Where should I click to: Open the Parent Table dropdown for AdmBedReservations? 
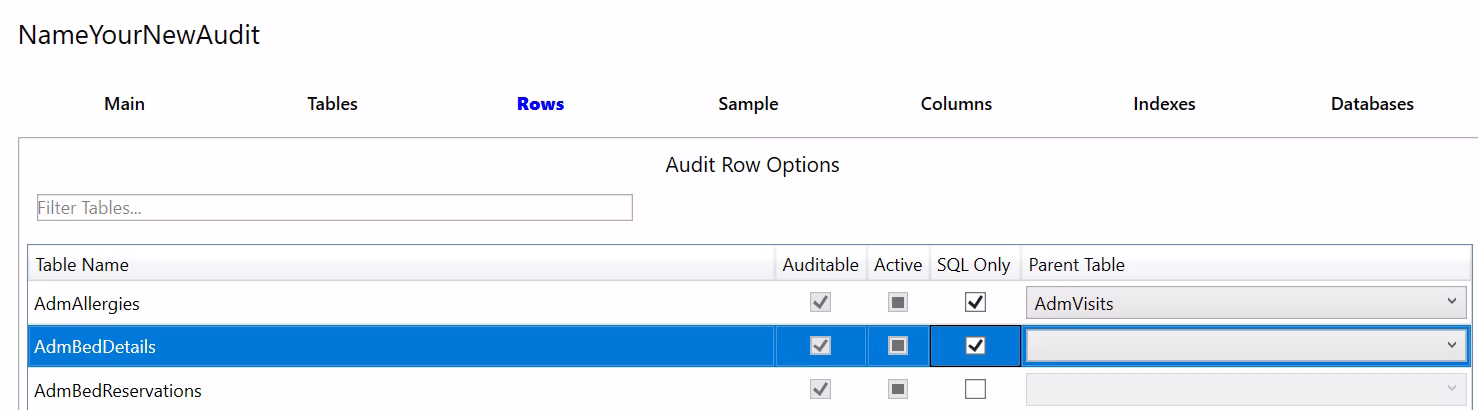1246,390
